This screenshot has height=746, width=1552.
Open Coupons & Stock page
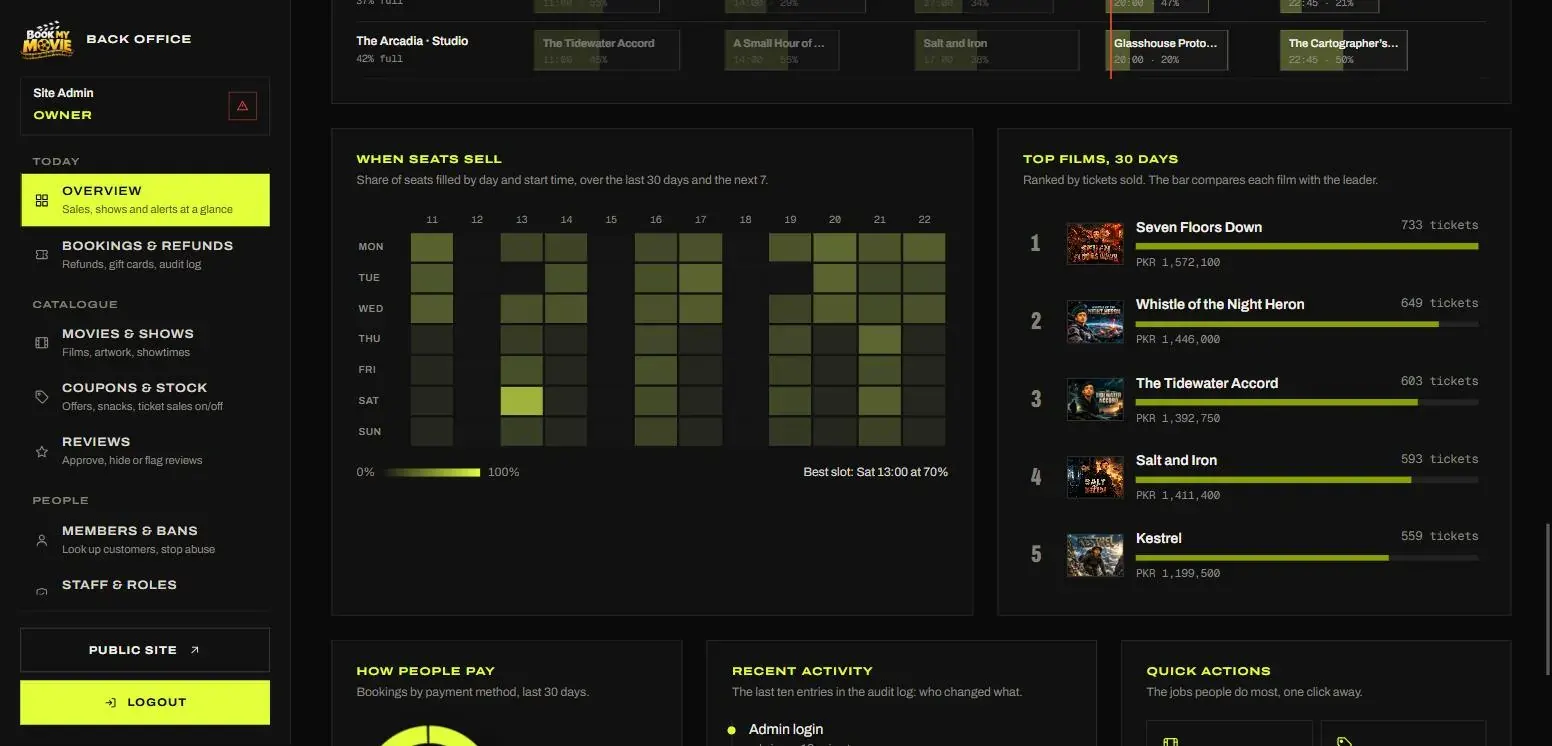coord(145,397)
